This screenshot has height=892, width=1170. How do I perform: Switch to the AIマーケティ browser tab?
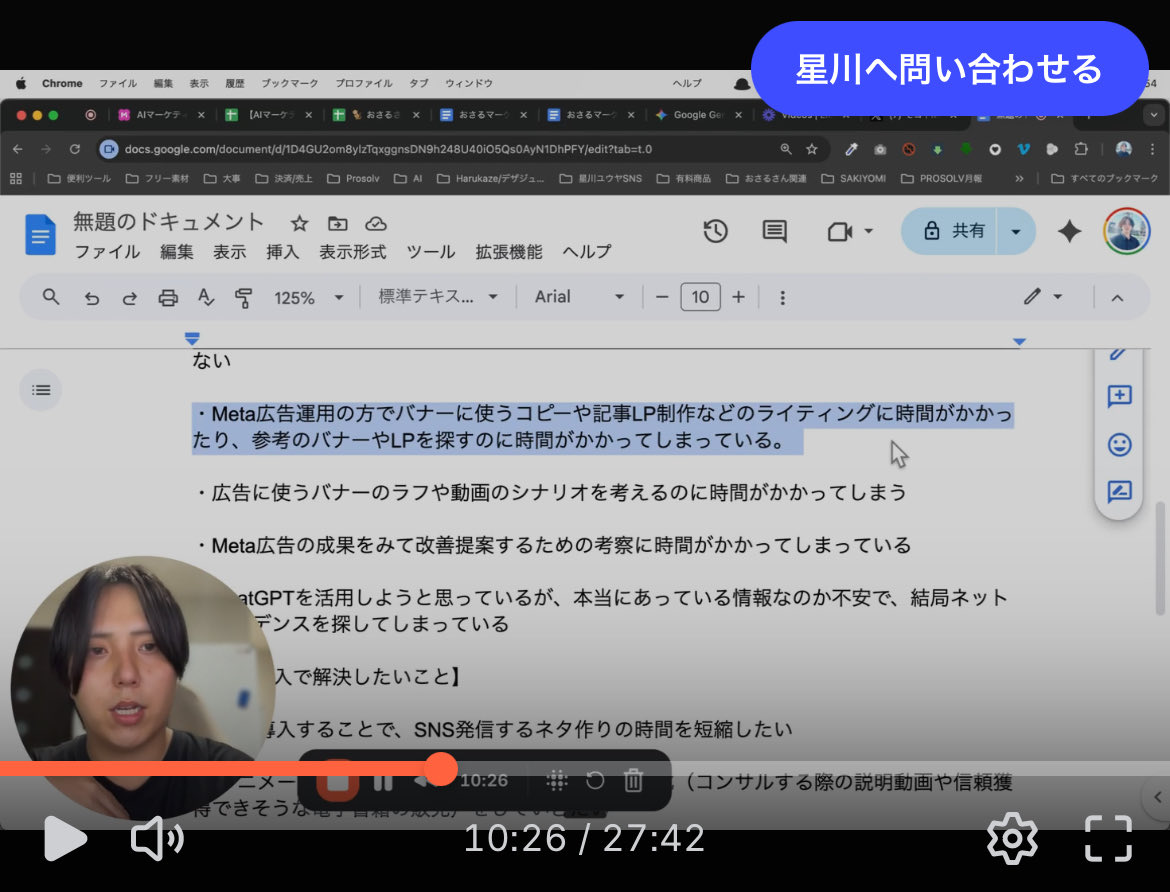coord(161,115)
